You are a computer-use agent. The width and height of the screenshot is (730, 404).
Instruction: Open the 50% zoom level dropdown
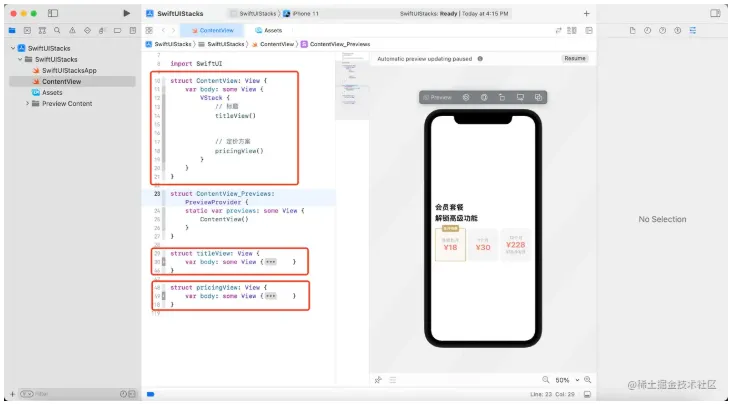click(x=567, y=380)
